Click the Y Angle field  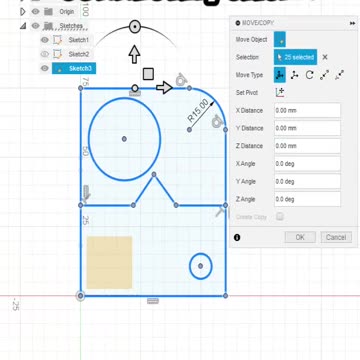tap(307, 181)
